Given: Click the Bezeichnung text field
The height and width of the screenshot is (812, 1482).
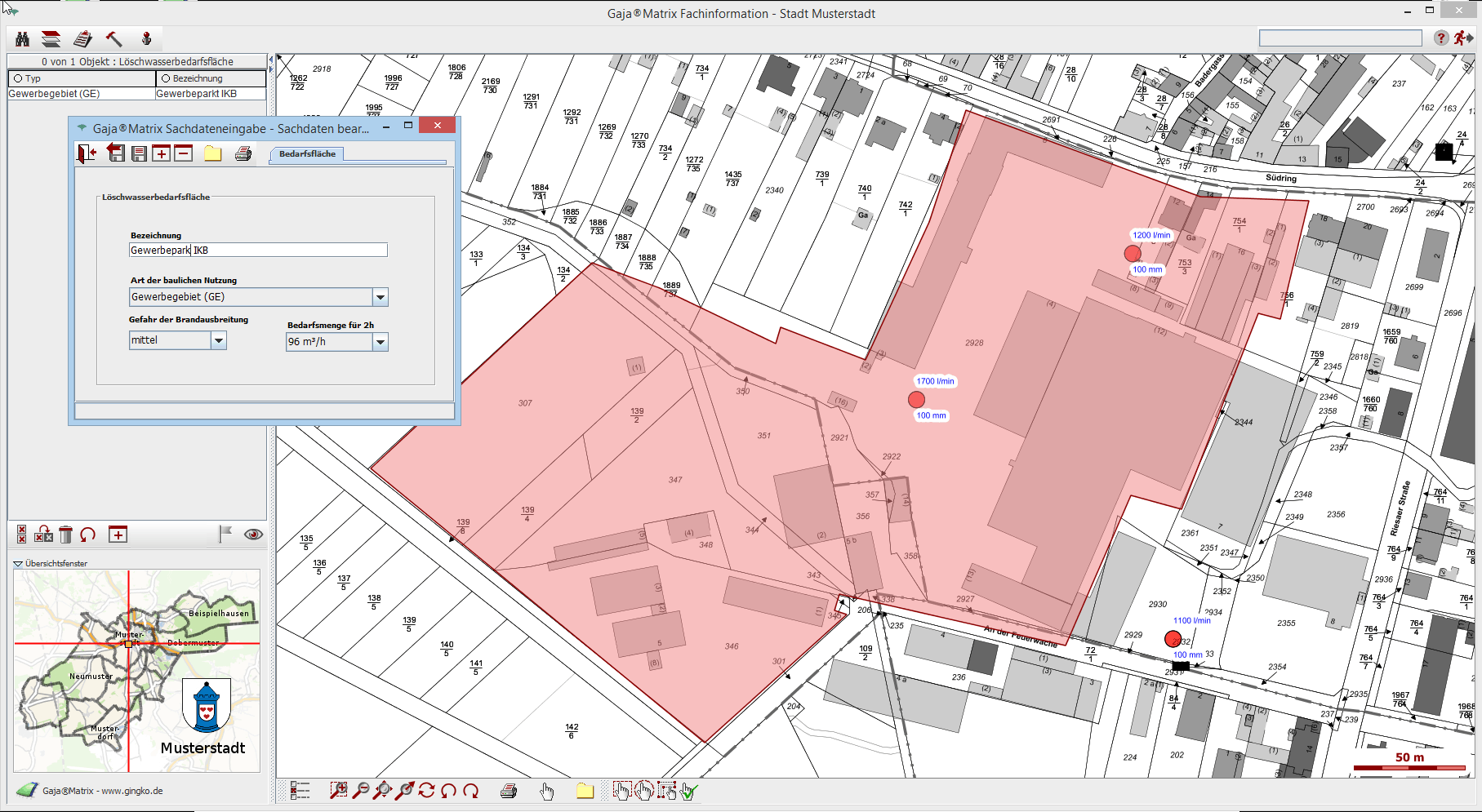Looking at the screenshot, I should click(258, 251).
